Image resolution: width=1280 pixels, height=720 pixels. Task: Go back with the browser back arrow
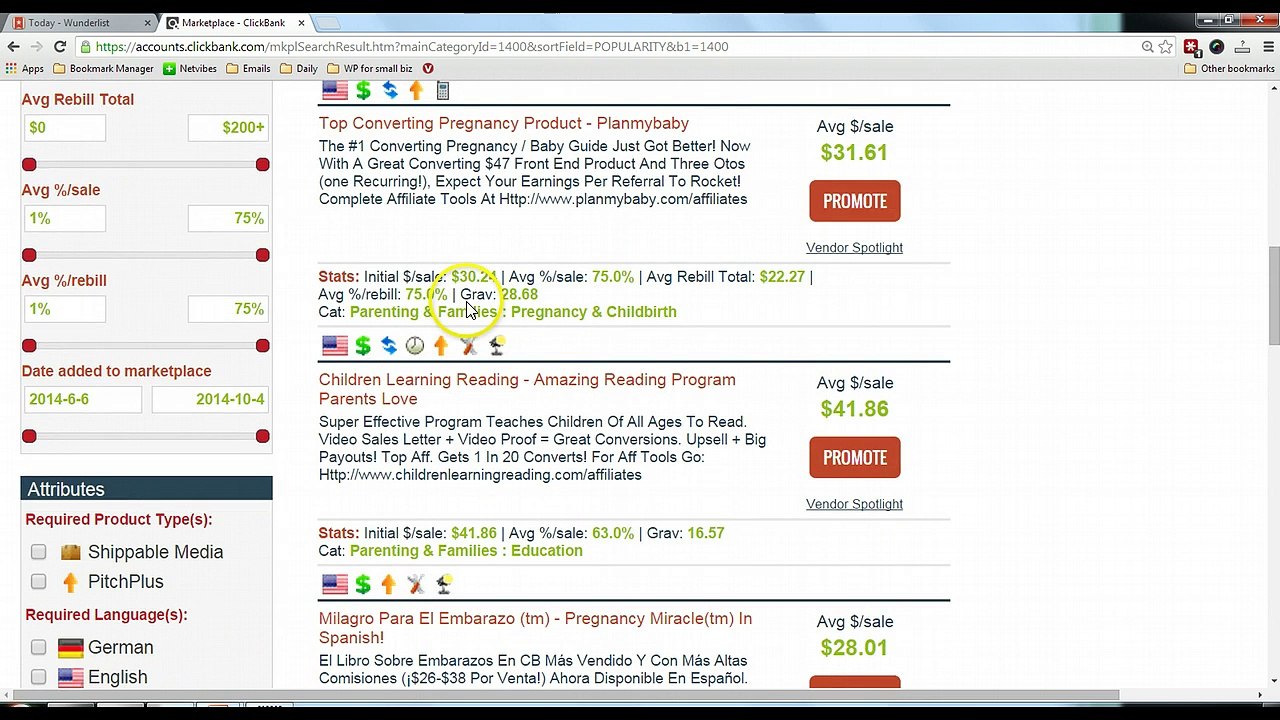pyautogui.click(x=13, y=46)
